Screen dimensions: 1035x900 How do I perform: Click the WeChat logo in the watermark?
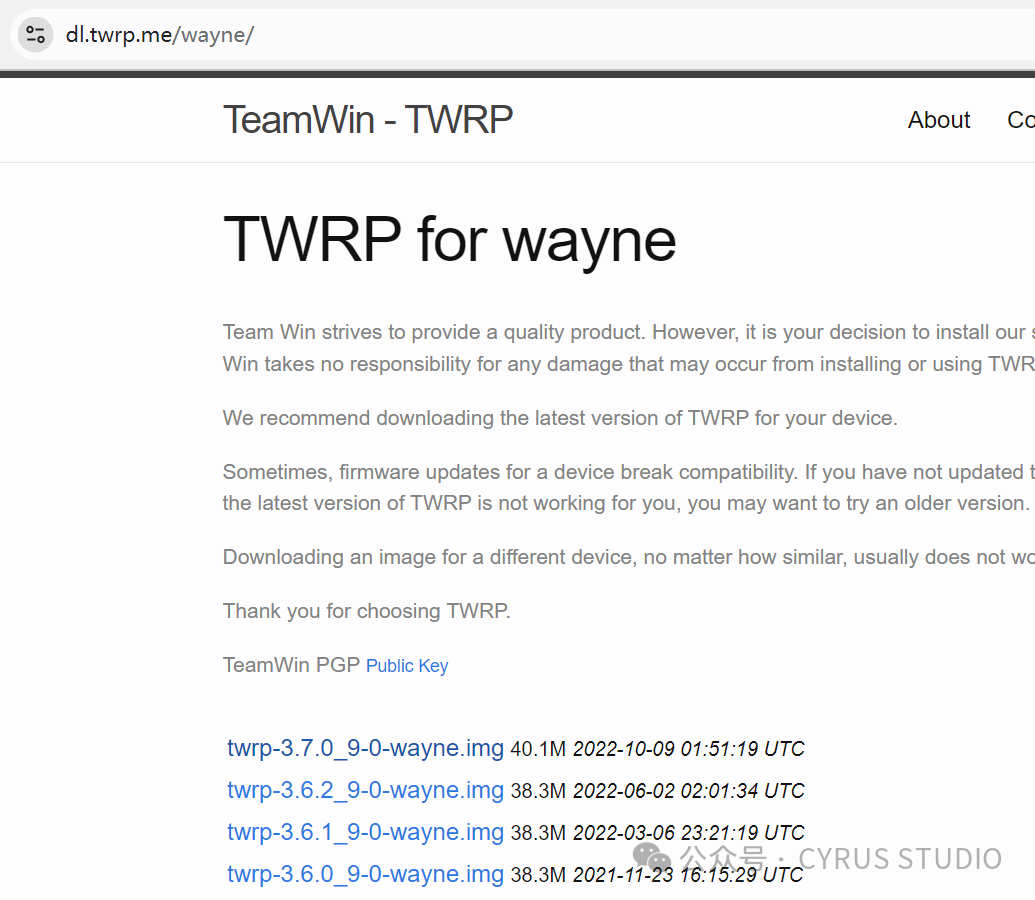651,857
